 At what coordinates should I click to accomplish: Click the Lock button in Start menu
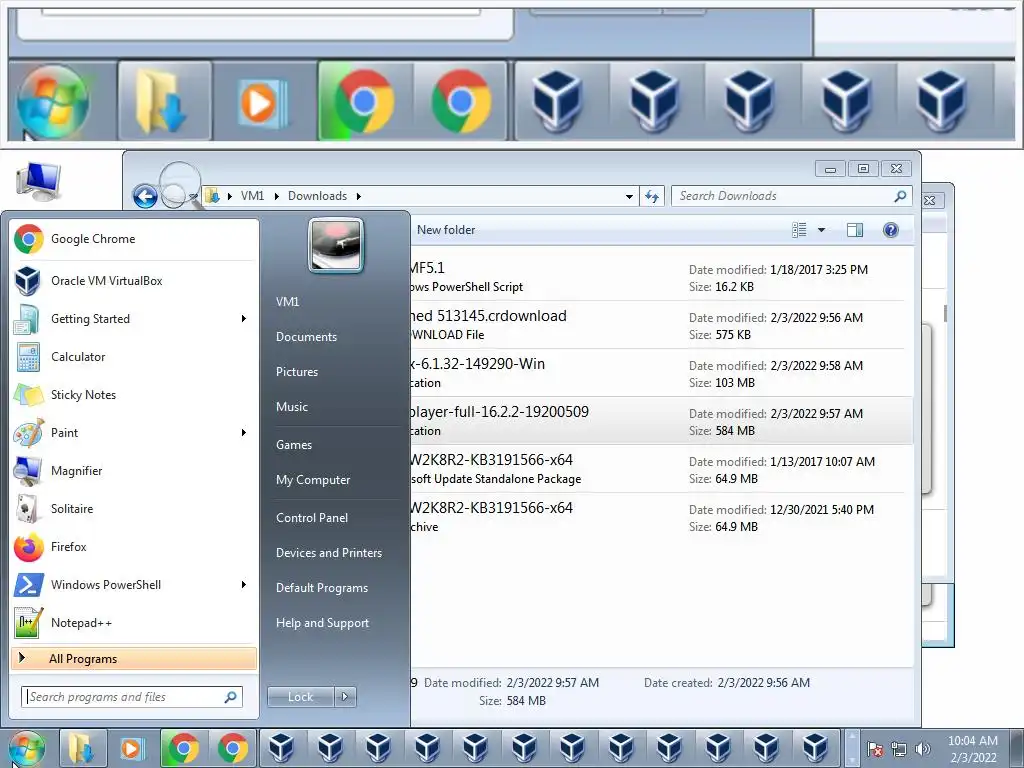tap(301, 697)
